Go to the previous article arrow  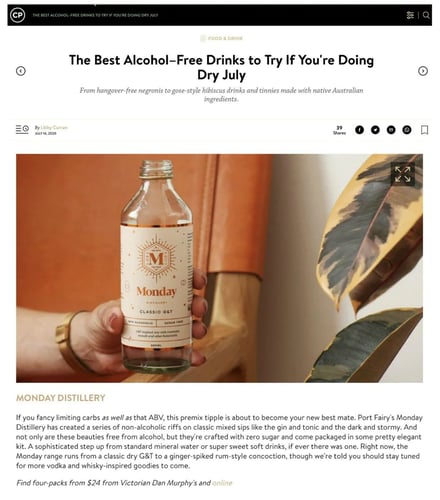click(21, 71)
